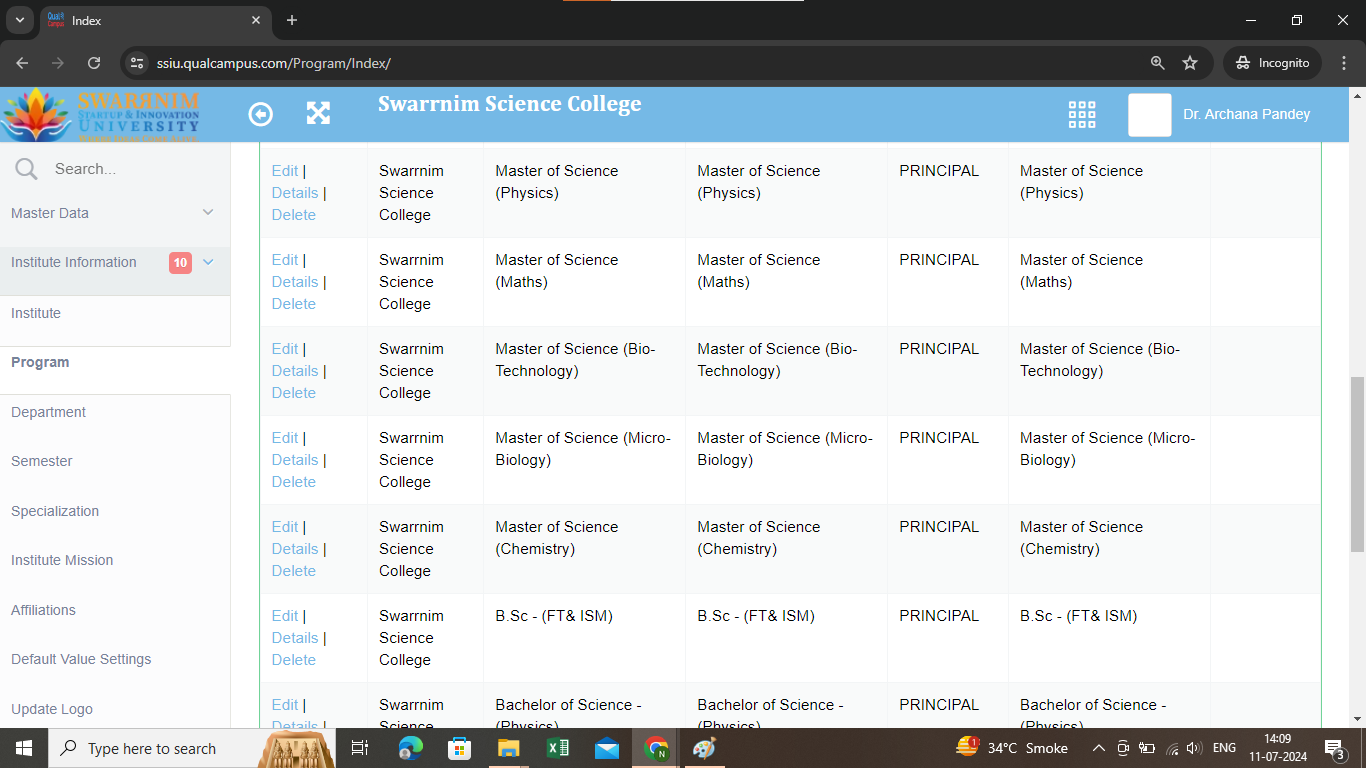
Task: Edit the Master of Science (Micro-Biology) row
Action: [x=285, y=438]
